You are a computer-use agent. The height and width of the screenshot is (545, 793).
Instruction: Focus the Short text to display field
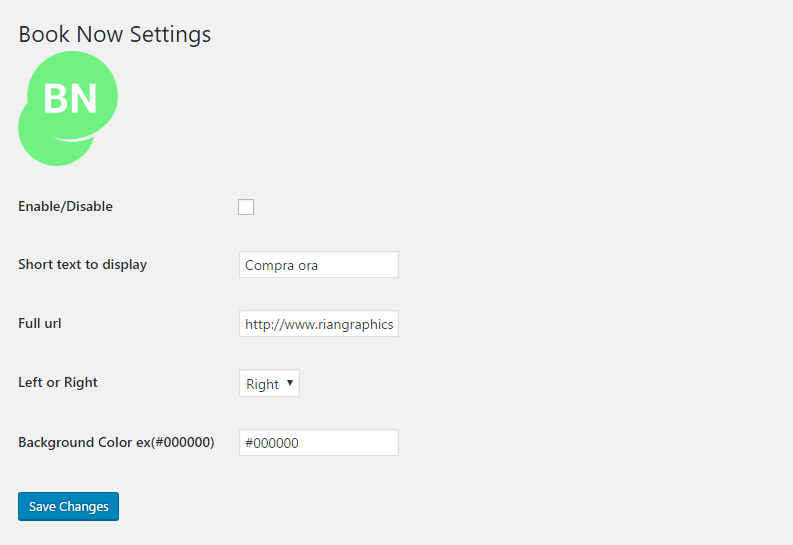(x=319, y=264)
